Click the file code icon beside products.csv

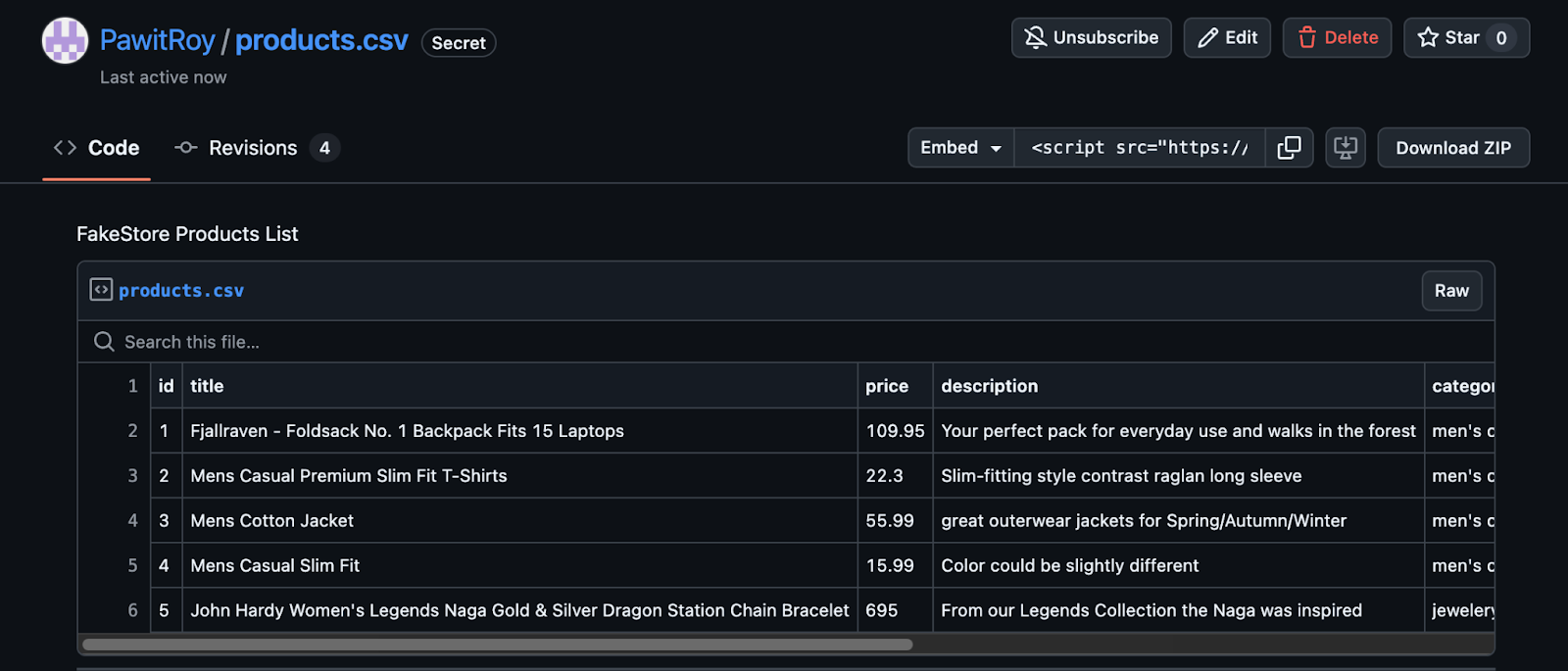[101, 290]
